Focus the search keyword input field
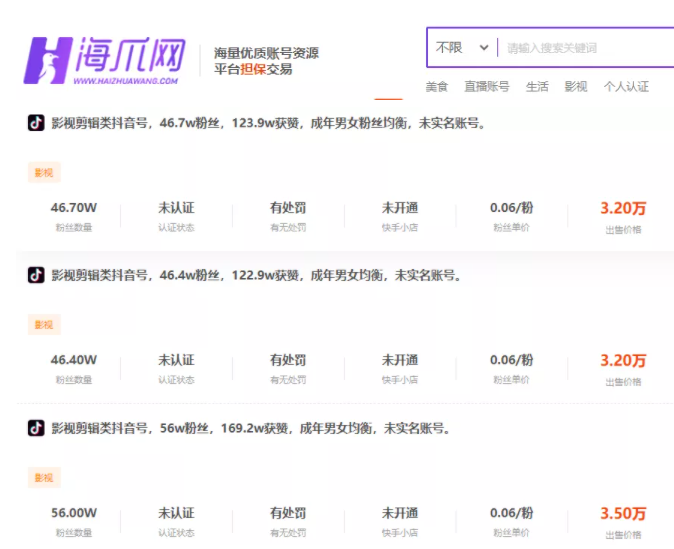This screenshot has width=674, height=549. pyautogui.click(x=587, y=48)
